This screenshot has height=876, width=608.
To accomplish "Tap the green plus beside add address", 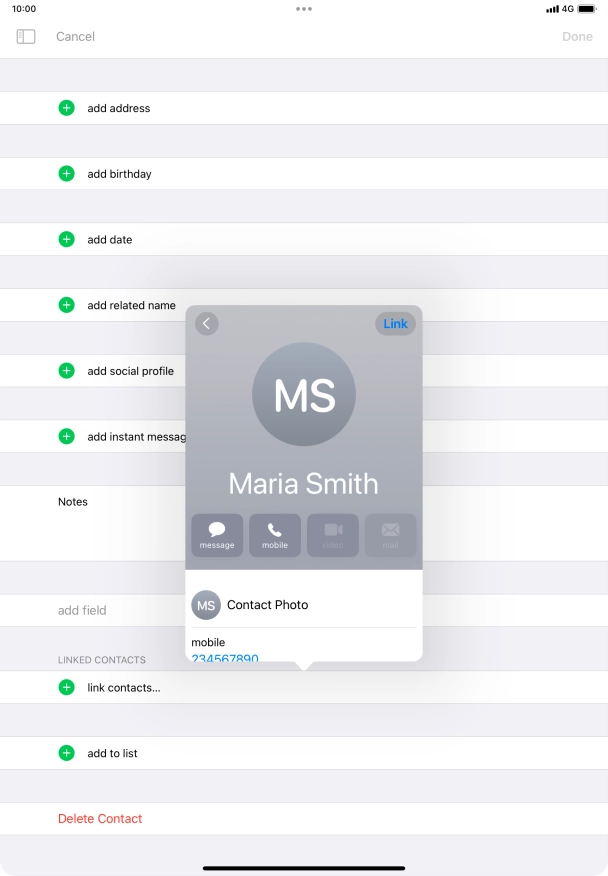I will (x=66, y=108).
